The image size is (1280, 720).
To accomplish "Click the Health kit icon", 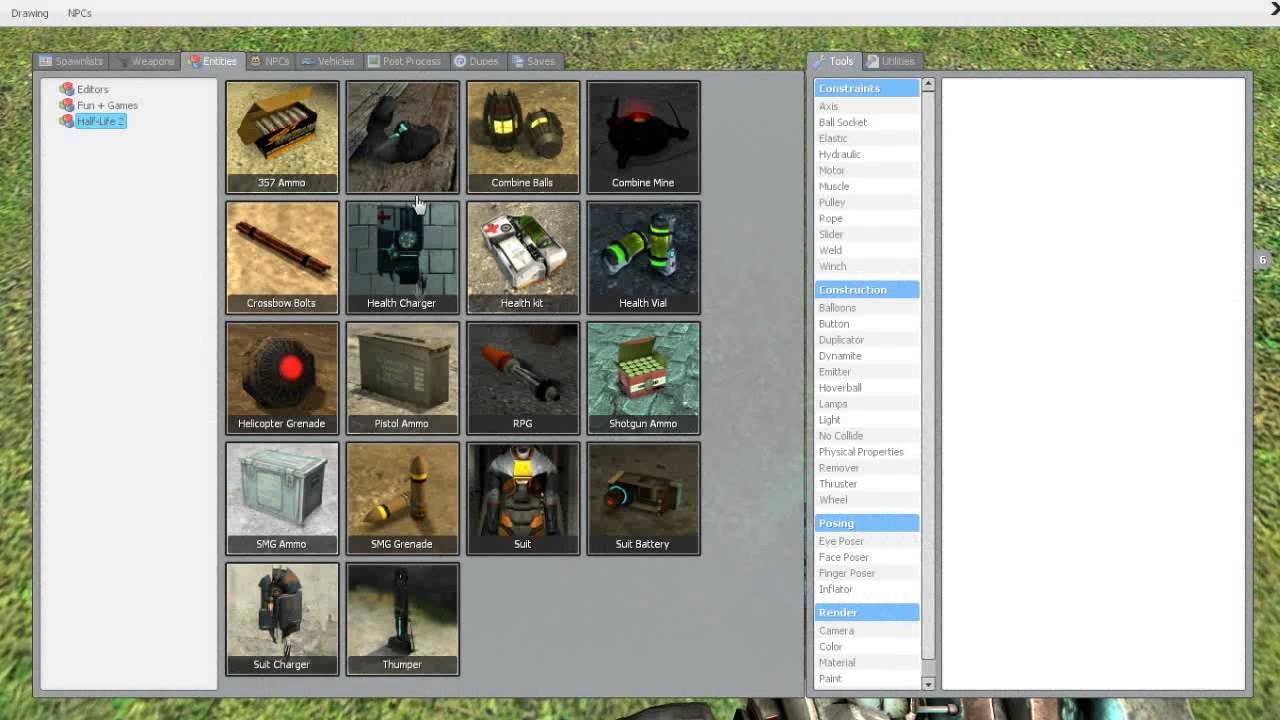I will 523,257.
